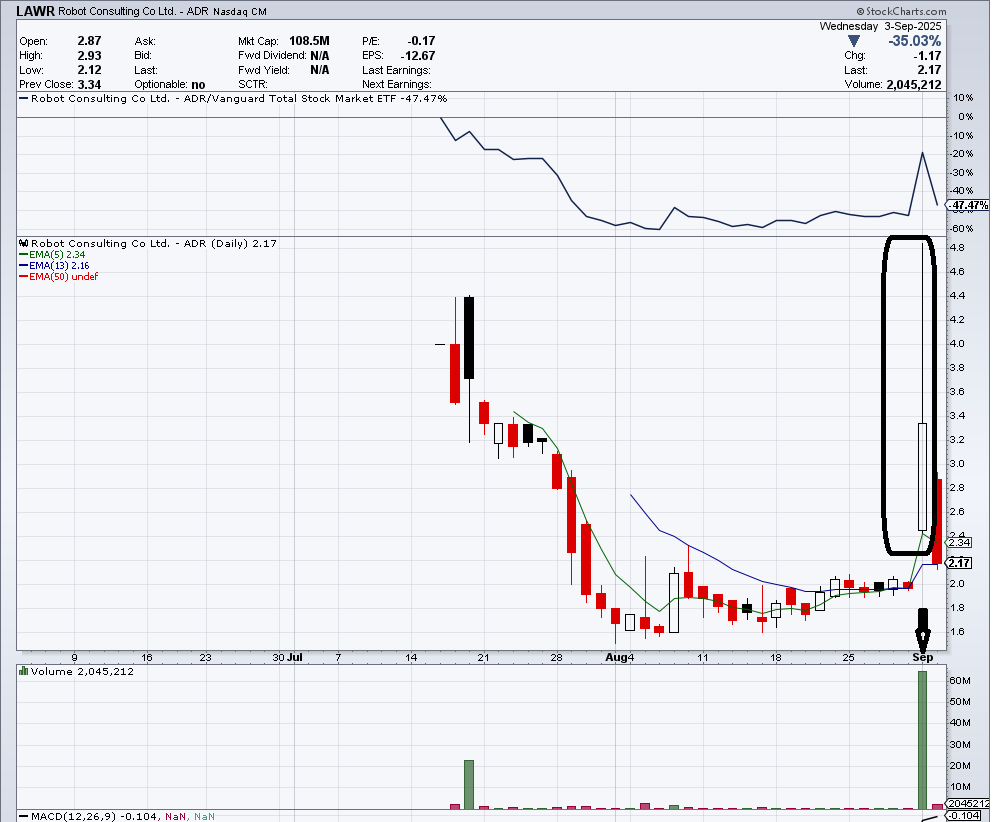Click the Jul date label on x-axis
The image size is (1000, 822).
(x=295, y=657)
